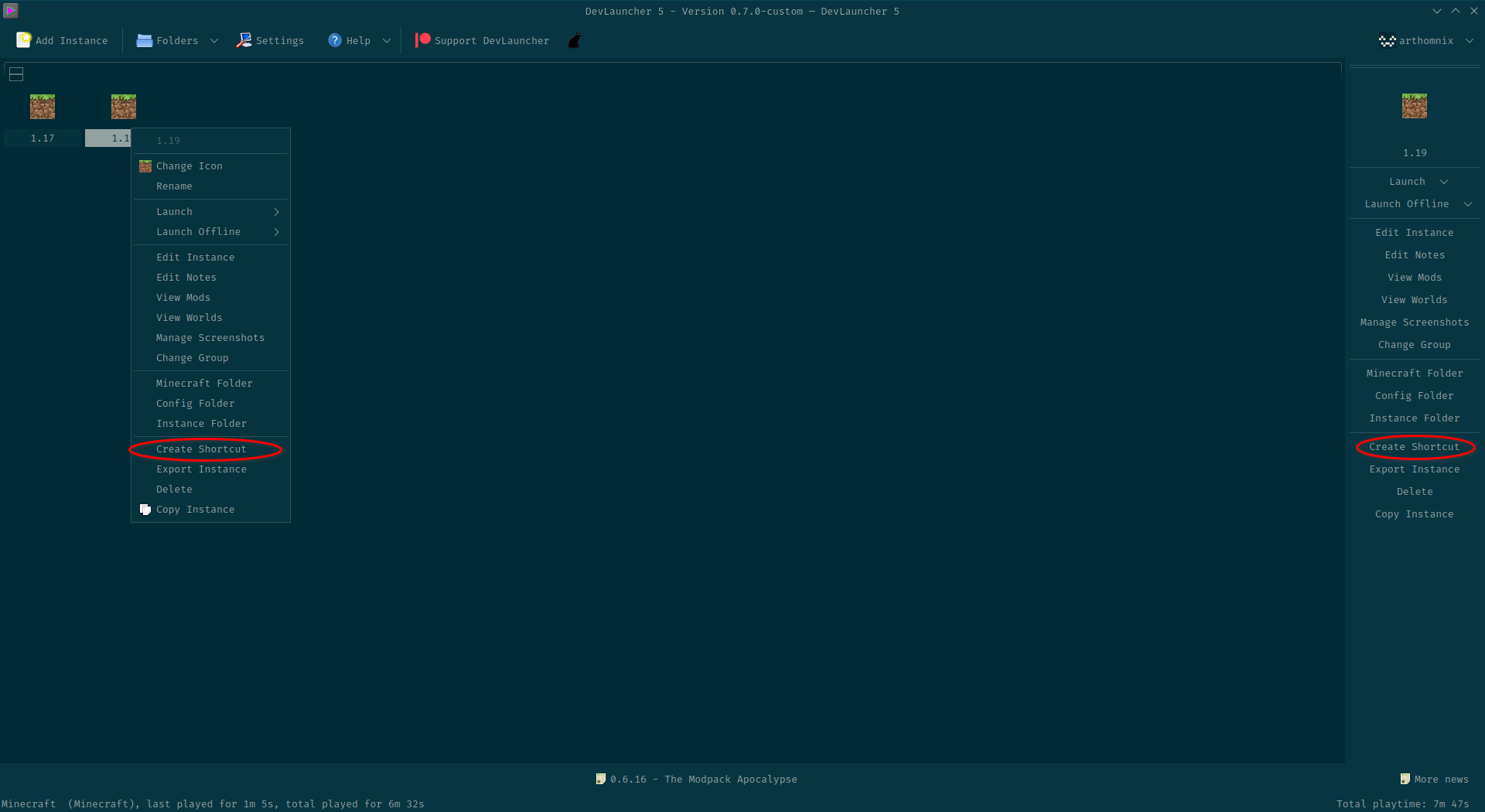This screenshot has height=812, width=1485.
Task: Click Export Instance in right sidebar
Action: [1415, 469]
